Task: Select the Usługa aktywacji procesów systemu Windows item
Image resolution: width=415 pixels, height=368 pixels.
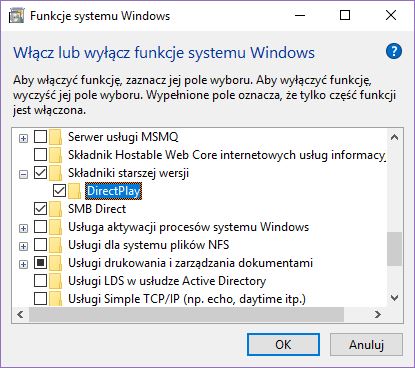Action: click(188, 227)
